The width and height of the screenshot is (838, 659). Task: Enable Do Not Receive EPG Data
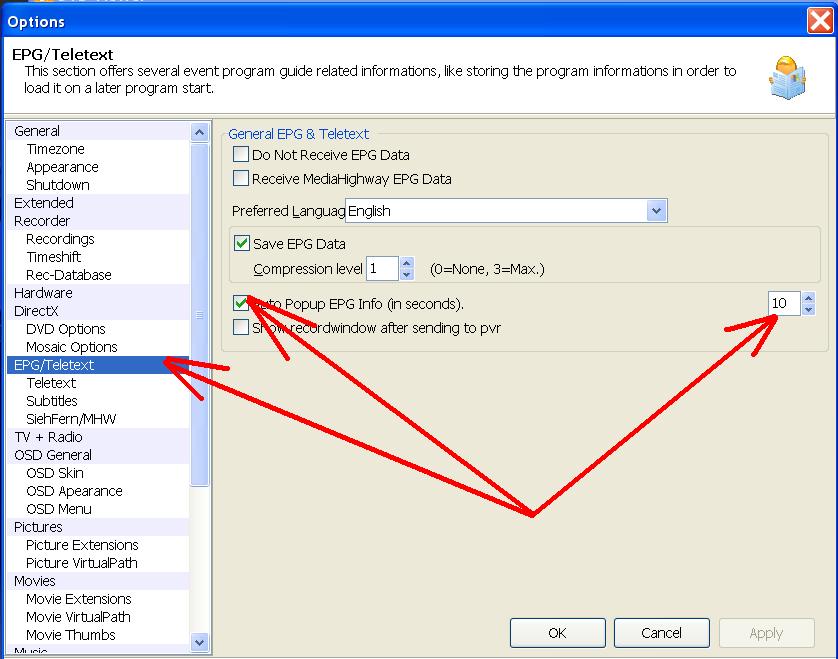241,155
